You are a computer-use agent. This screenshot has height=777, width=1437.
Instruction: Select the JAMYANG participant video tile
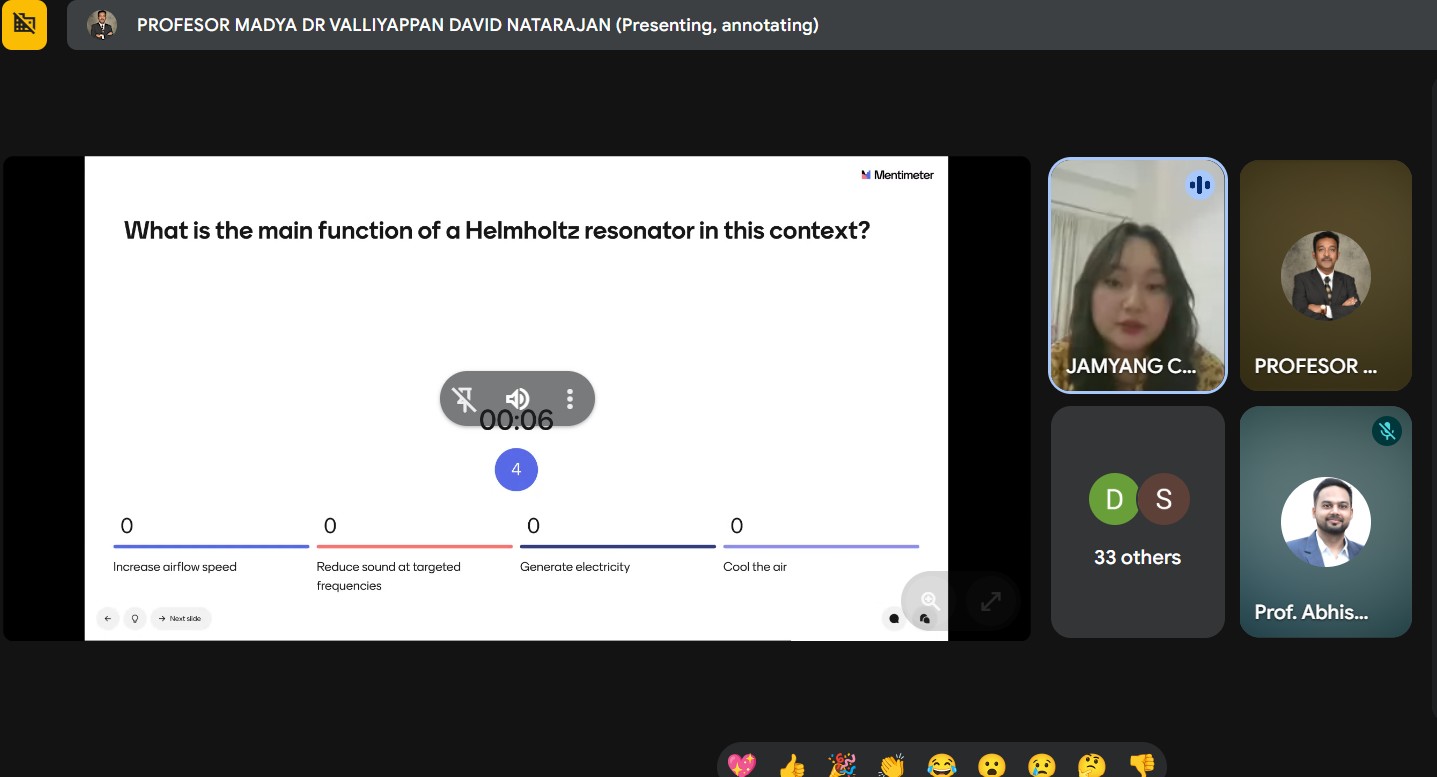click(1137, 275)
